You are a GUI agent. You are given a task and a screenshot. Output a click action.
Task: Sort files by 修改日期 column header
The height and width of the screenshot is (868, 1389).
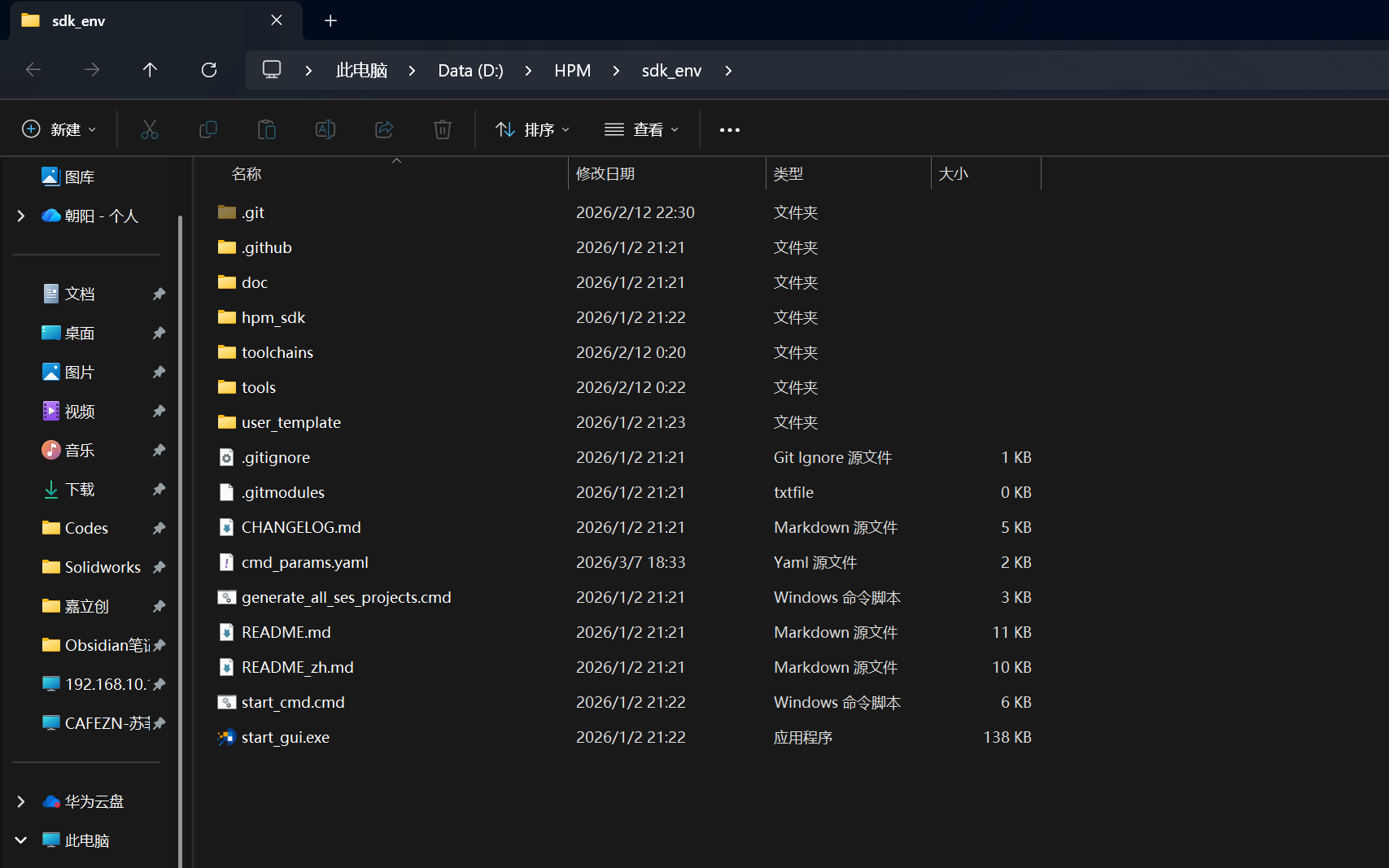(x=605, y=174)
